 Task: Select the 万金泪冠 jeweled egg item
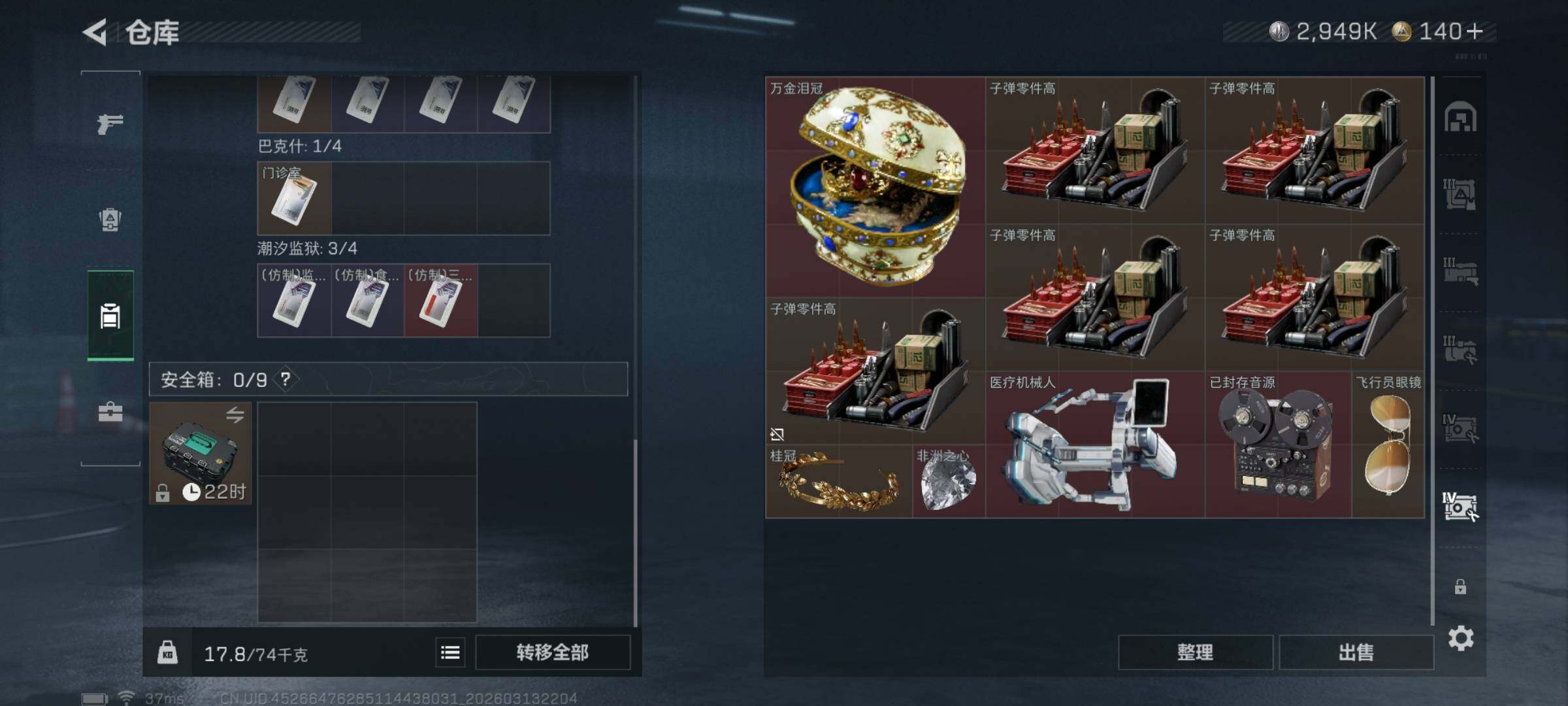(875, 188)
